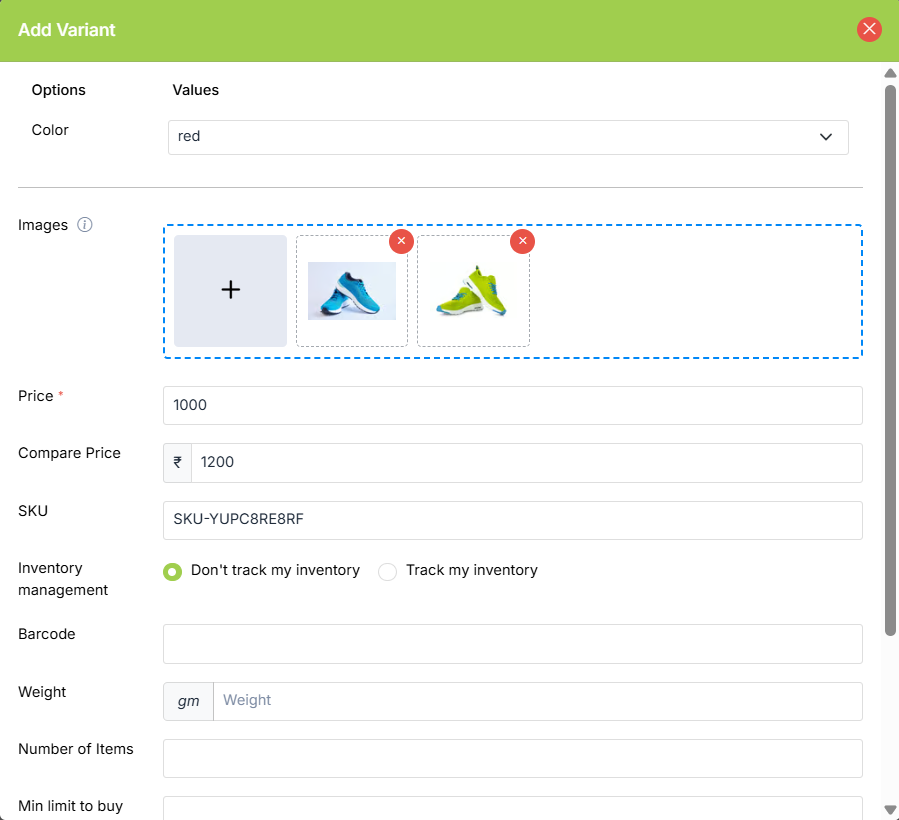Click the scrollbar up arrow
This screenshot has width=899, height=820.
(x=890, y=73)
